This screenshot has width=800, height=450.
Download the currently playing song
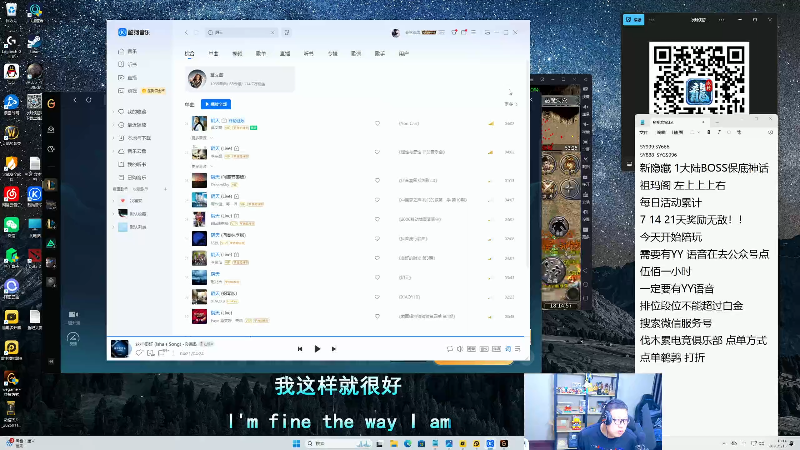coord(151,353)
